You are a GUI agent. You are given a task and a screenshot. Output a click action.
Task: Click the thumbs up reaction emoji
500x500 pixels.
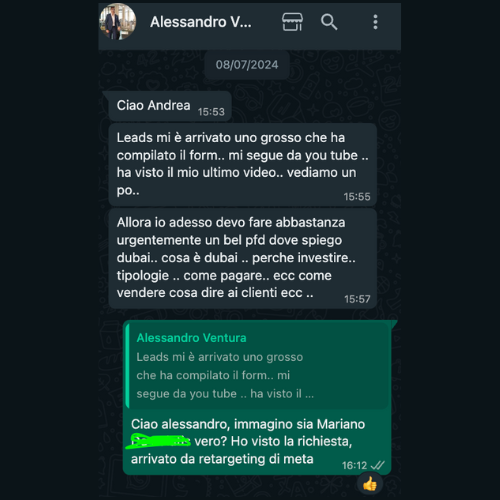(x=369, y=484)
